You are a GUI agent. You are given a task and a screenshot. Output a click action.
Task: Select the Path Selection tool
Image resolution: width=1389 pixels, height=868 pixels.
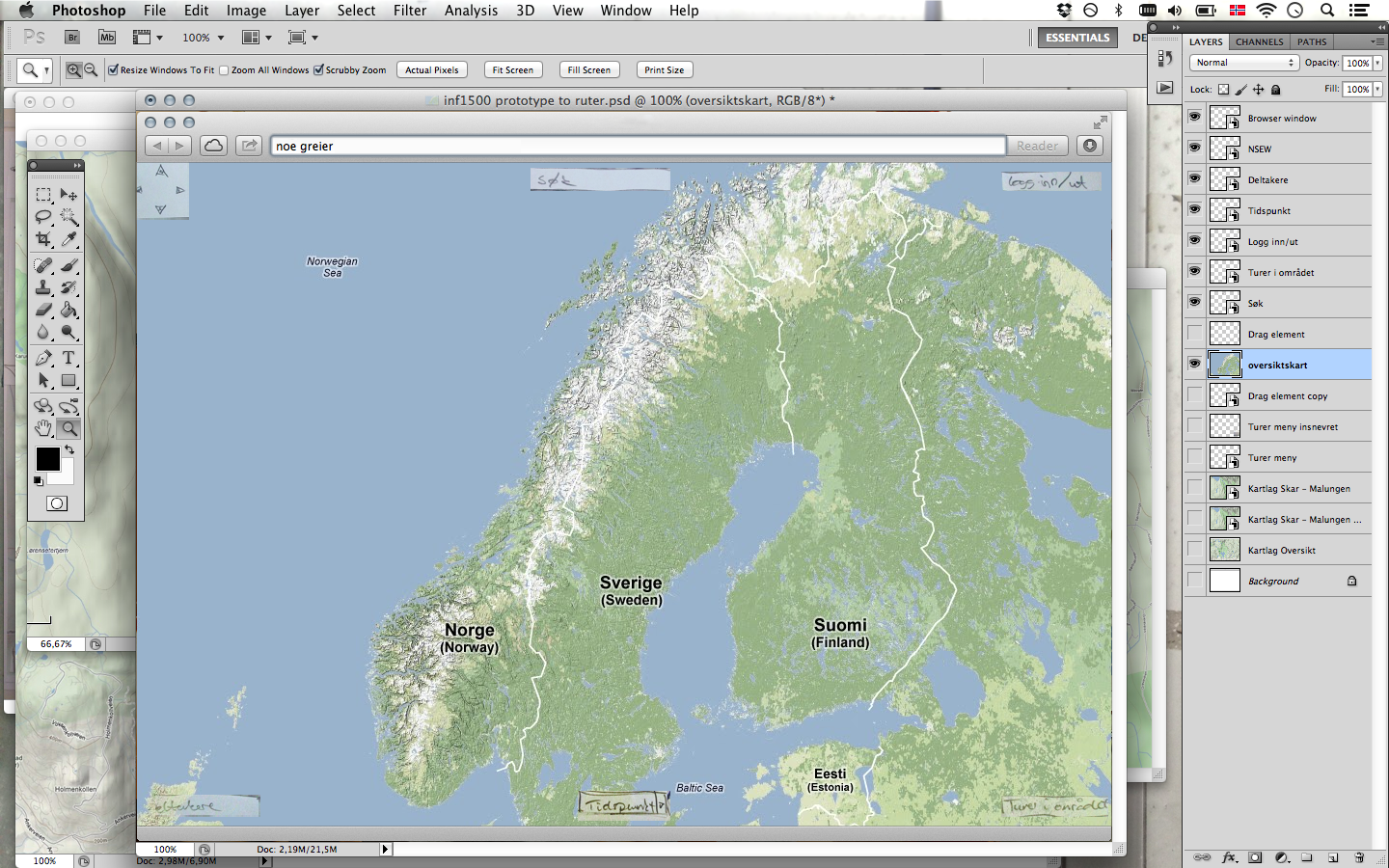click(x=43, y=380)
